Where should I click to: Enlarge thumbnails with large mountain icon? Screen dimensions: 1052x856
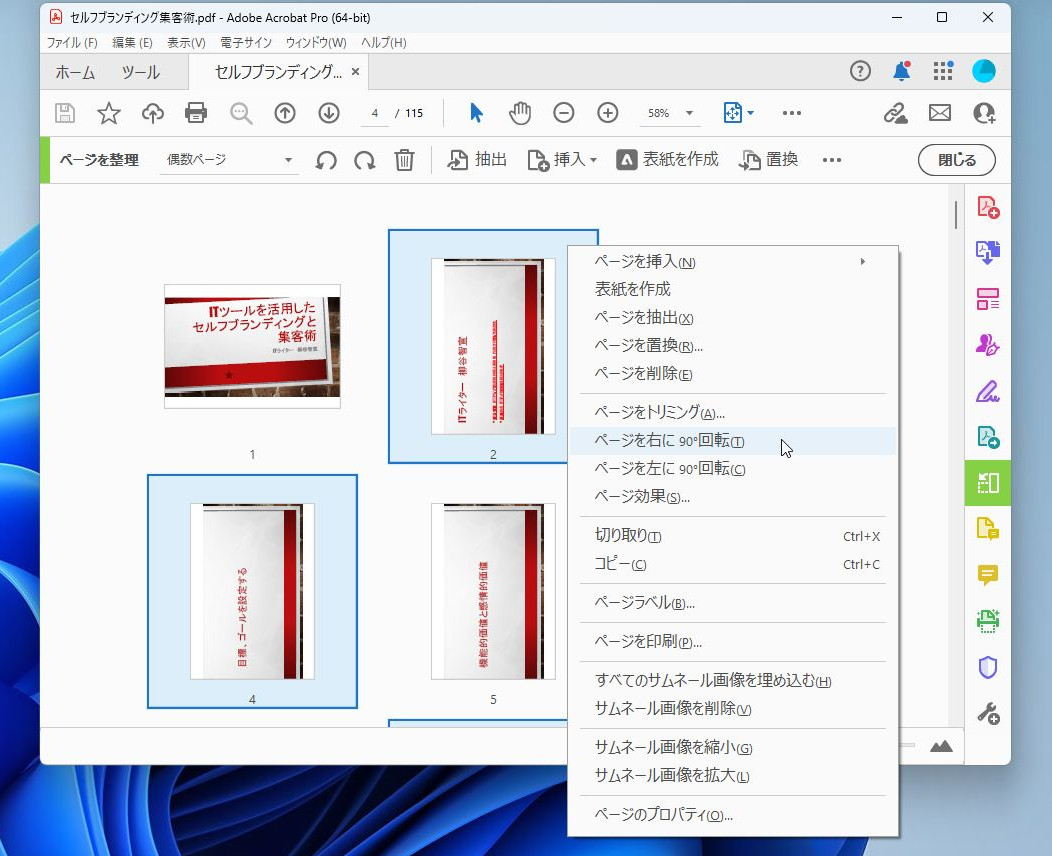tap(941, 745)
